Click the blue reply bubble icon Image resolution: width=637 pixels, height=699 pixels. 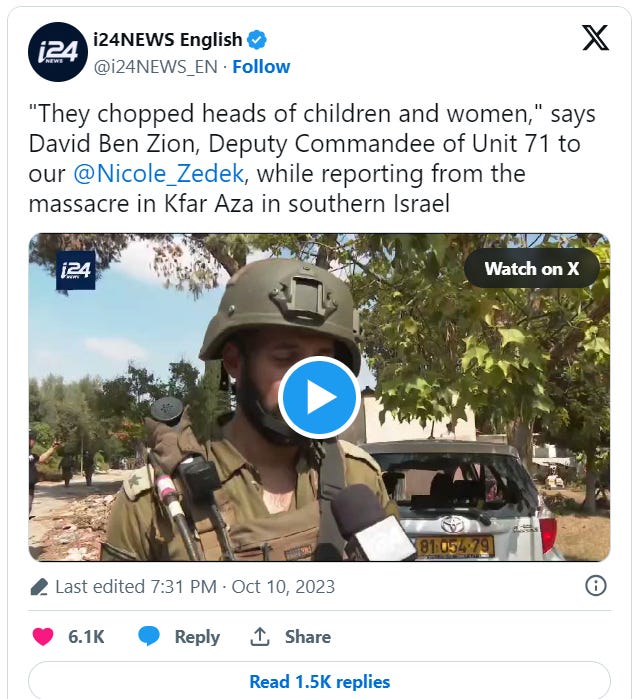tap(149, 636)
